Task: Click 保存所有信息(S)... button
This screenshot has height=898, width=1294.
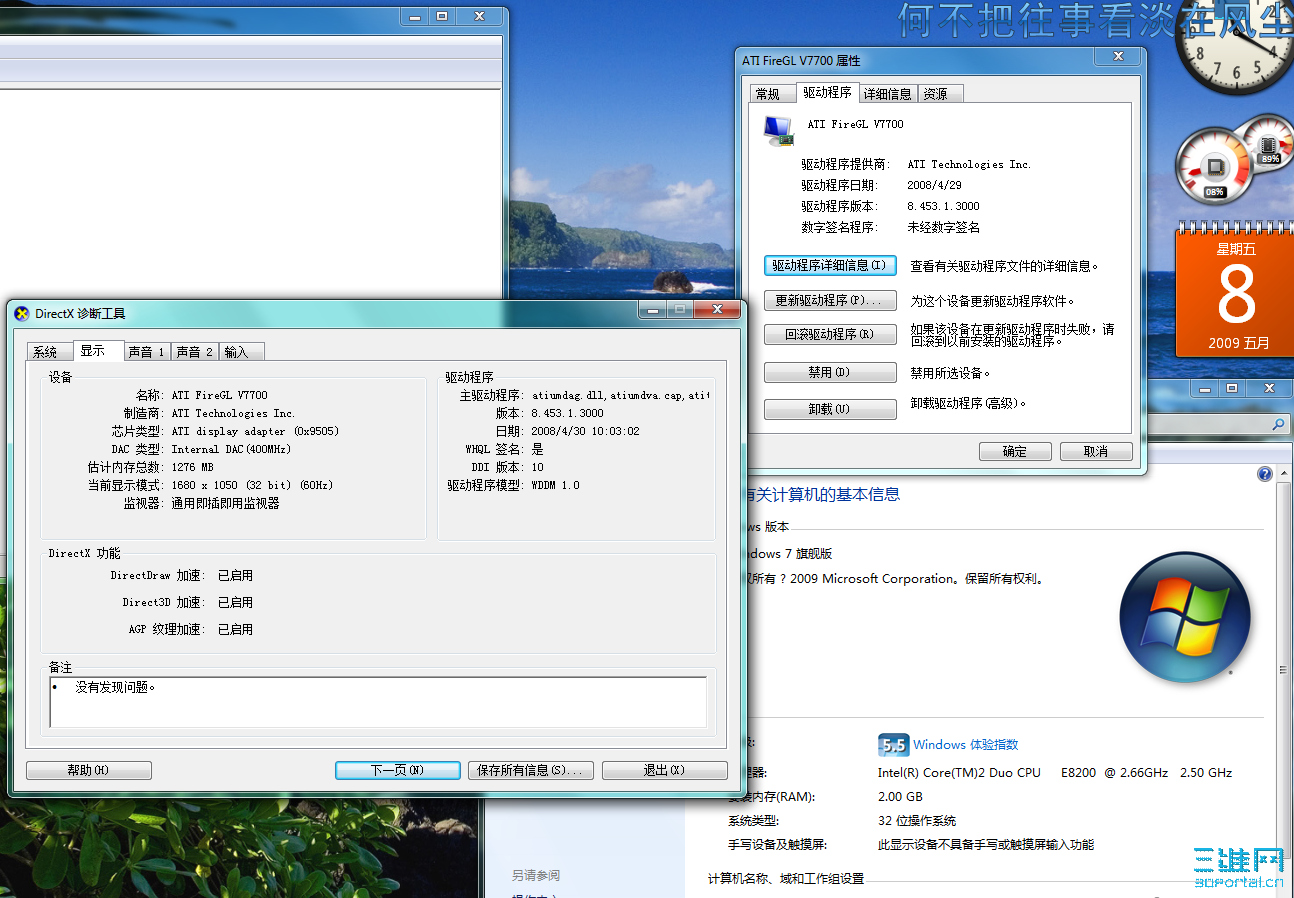Action: [531, 770]
